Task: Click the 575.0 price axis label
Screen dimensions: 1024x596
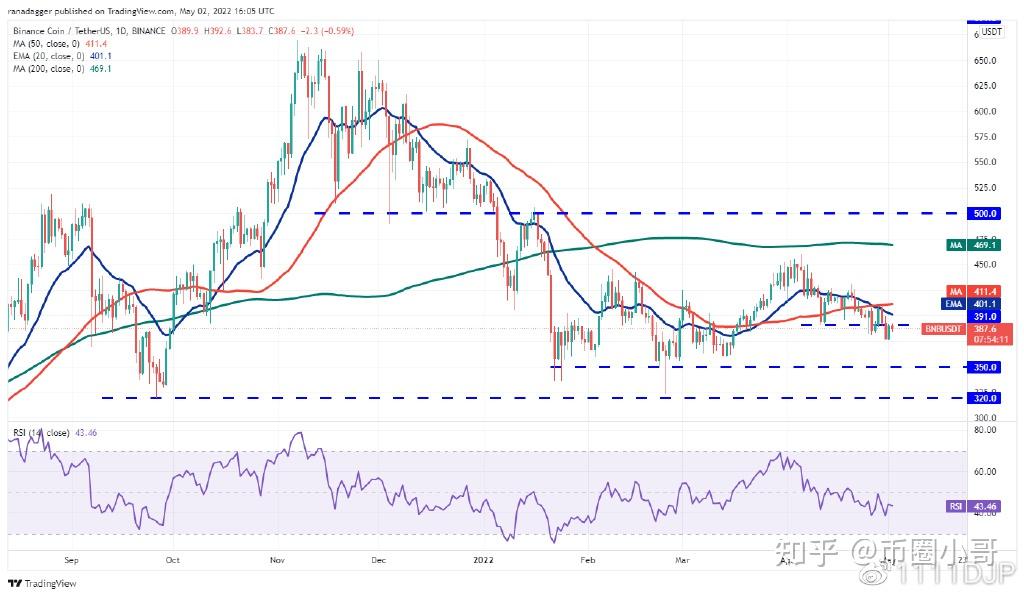Action: [x=985, y=136]
